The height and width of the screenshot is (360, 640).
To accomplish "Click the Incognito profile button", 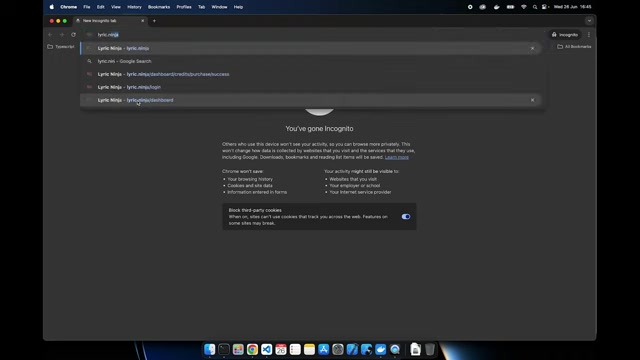I will click(564, 35).
